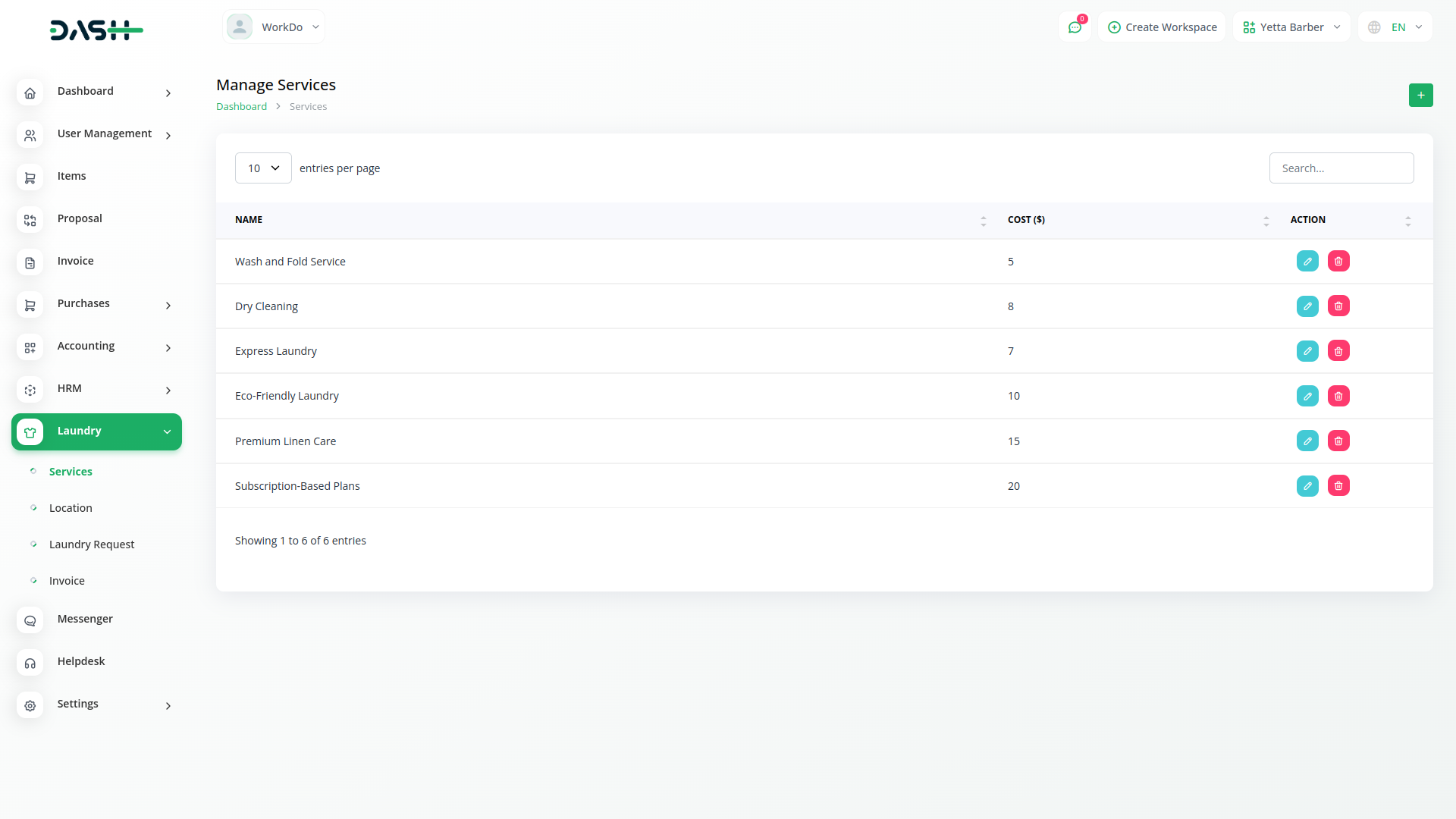Viewport: 1456px width, 819px height.
Task: Expand the Yetta Barber user menu
Action: pyautogui.click(x=1291, y=27)
